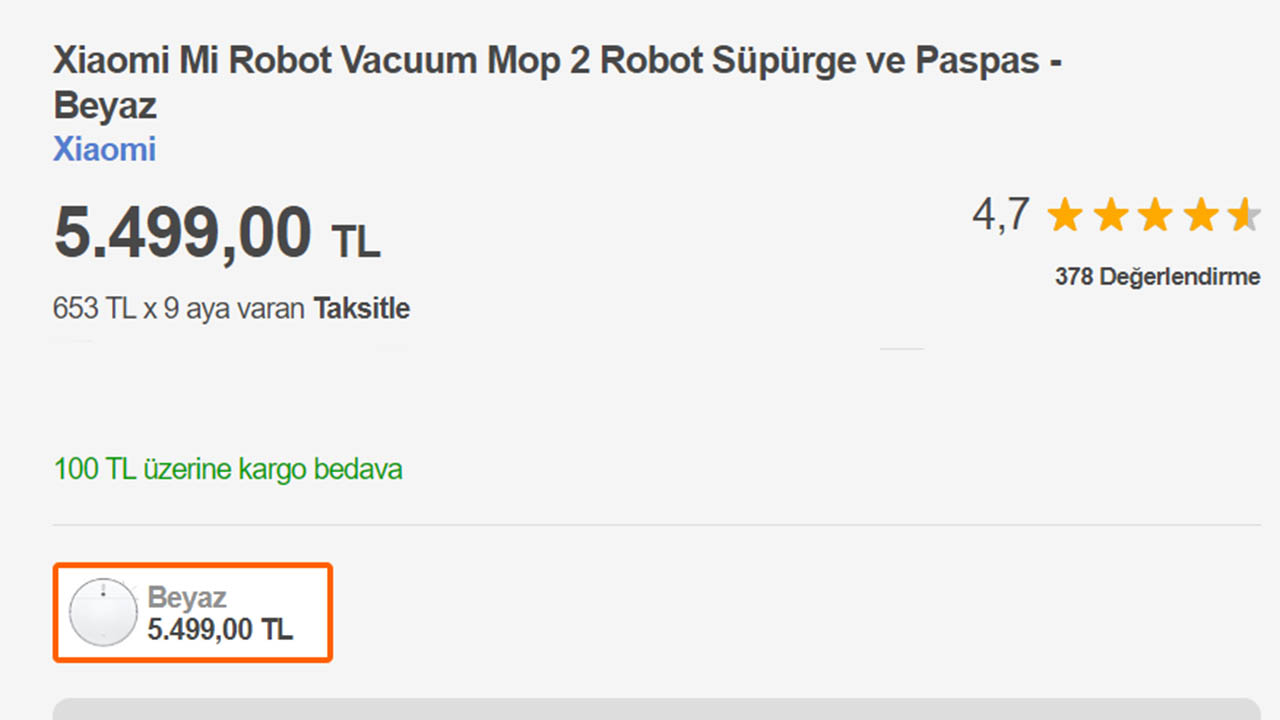The width and height of the screenshot is (1280, 720).
Task: Click the 4,7 rating score
Action: pyautogui.click(x=1000, y=215)
